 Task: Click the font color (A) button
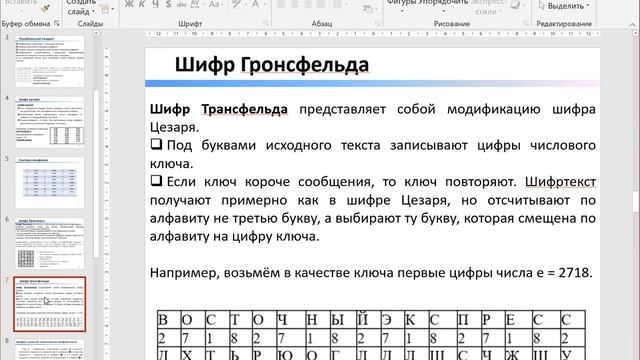(256, 4)
